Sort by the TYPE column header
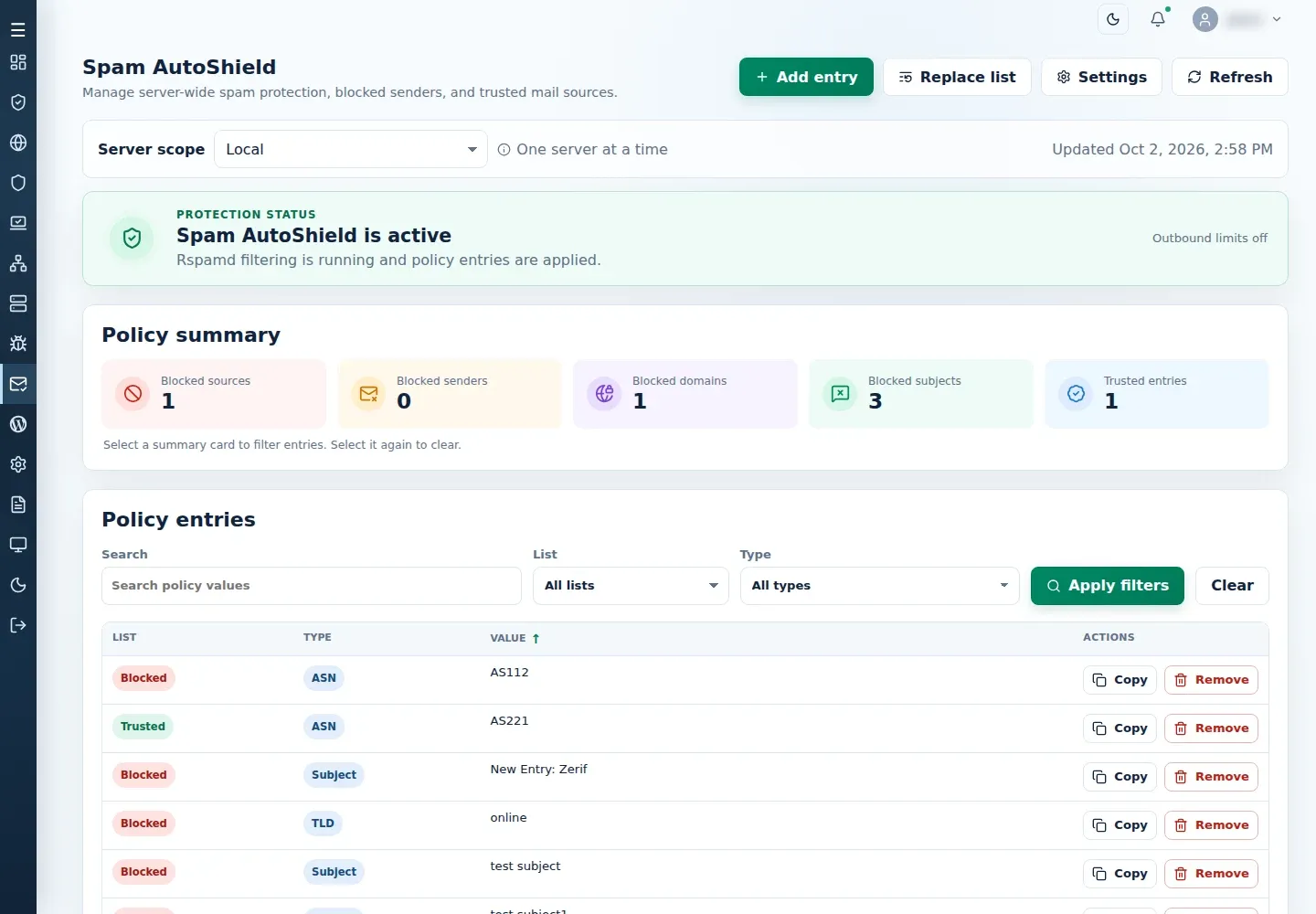The image size is (1316, 914). coord(317,637)
